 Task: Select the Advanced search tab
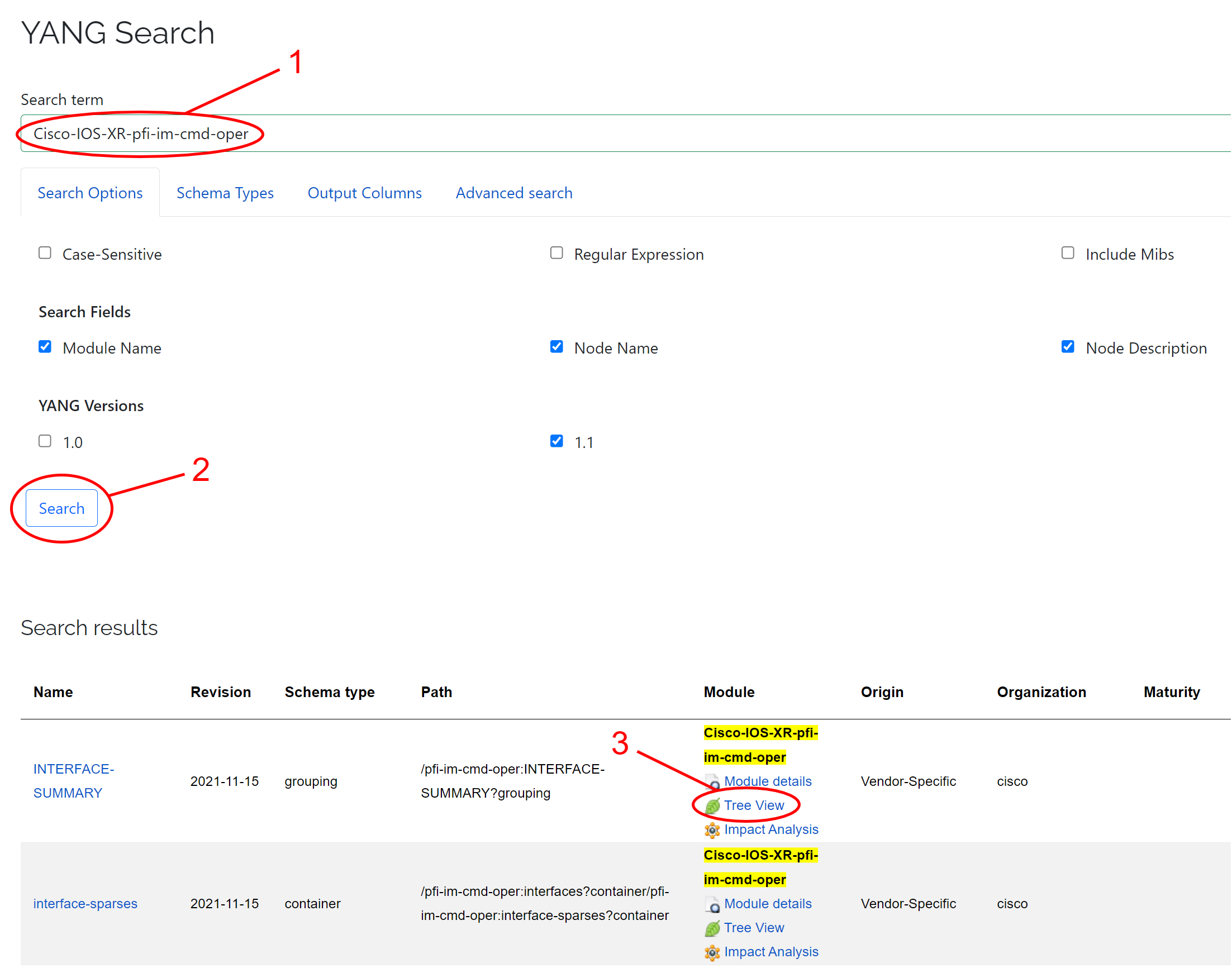point(513,193)
